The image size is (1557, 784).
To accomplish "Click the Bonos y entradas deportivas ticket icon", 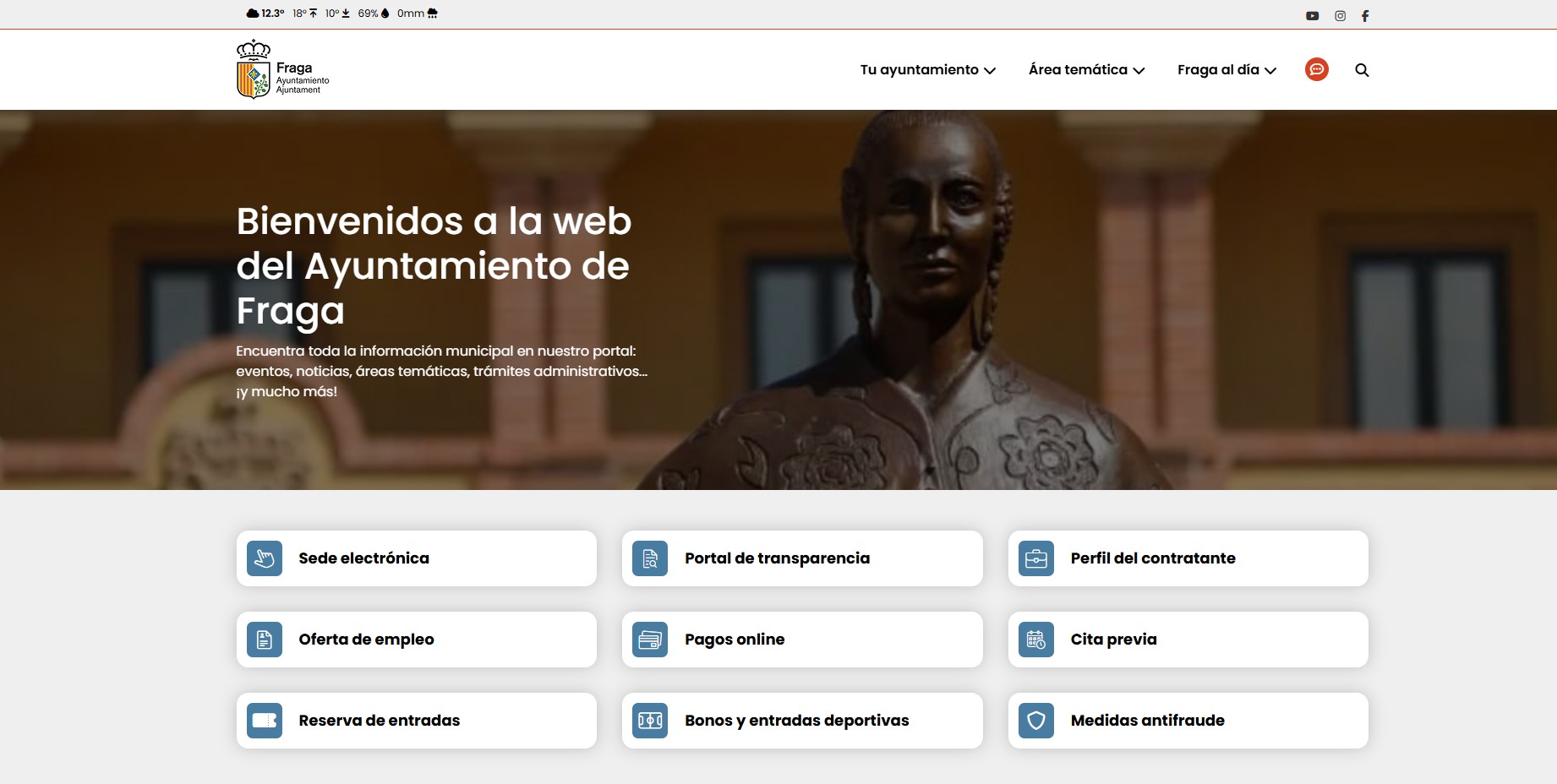I will point(650,721).
